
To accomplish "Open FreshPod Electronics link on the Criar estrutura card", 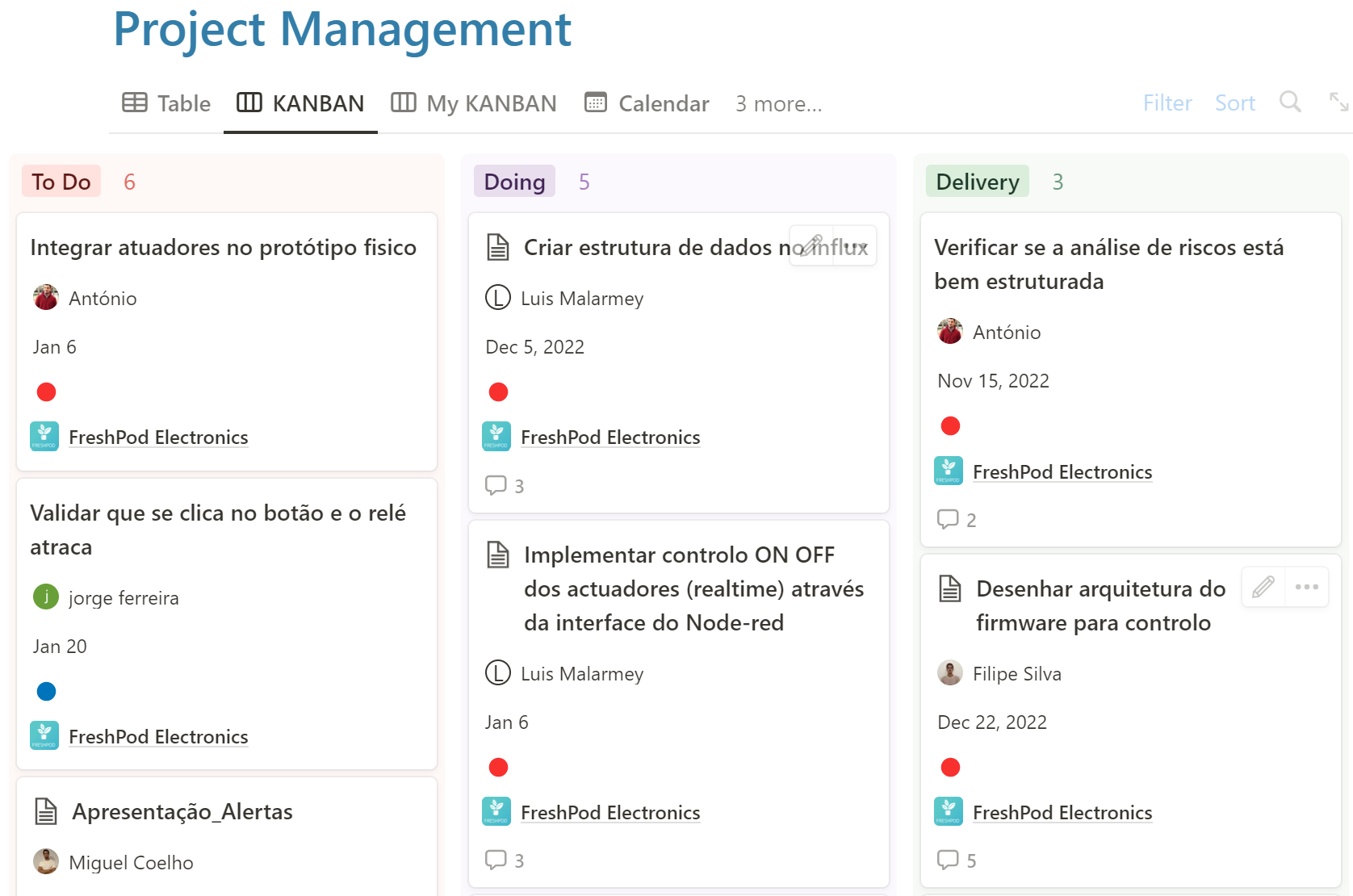I will pos(610,438).
